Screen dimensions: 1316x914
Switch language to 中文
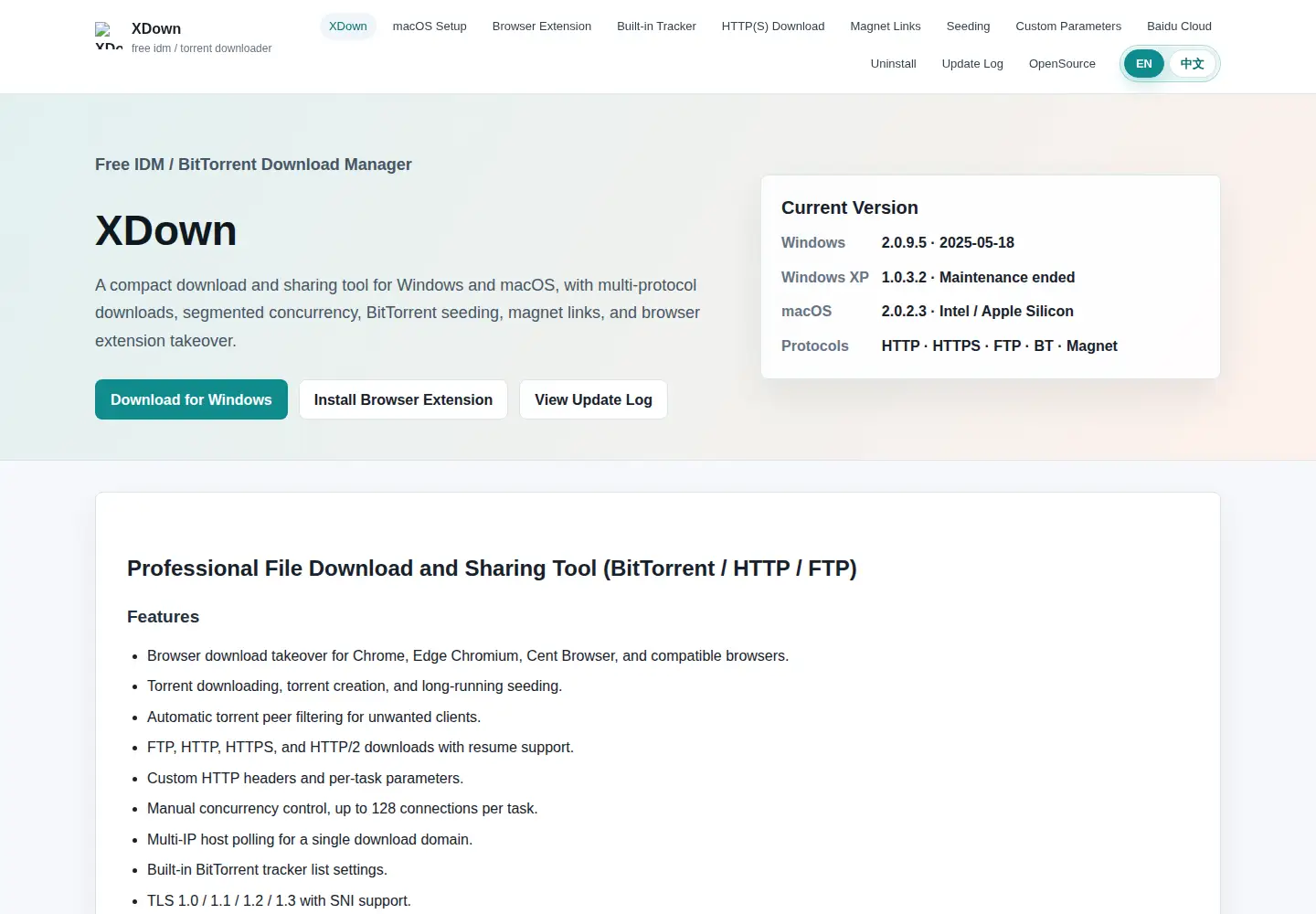(1192, 64)
